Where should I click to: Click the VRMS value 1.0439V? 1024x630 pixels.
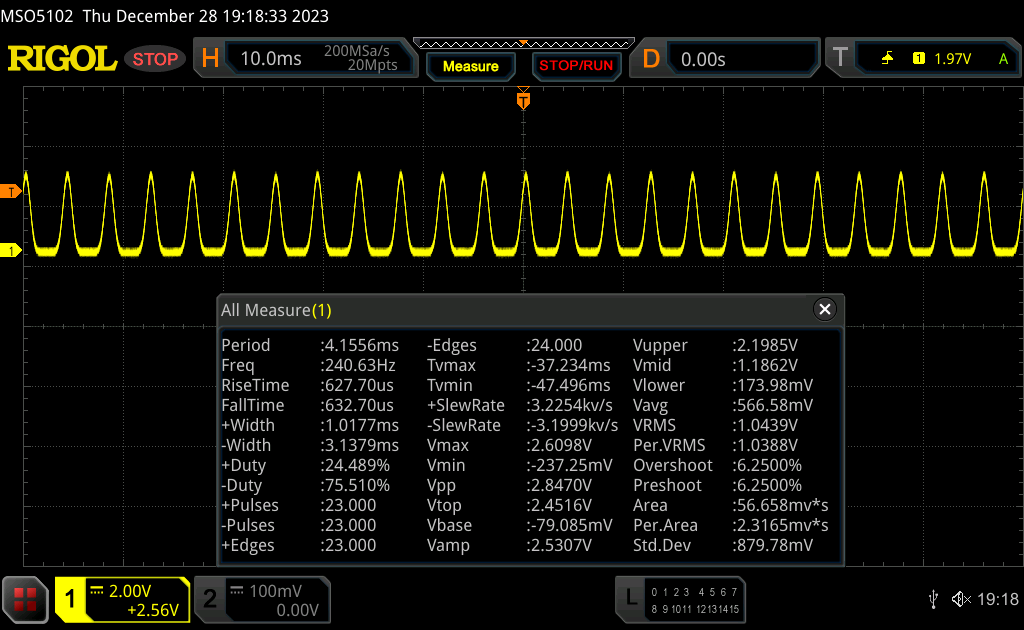click(x=765, y=425)
